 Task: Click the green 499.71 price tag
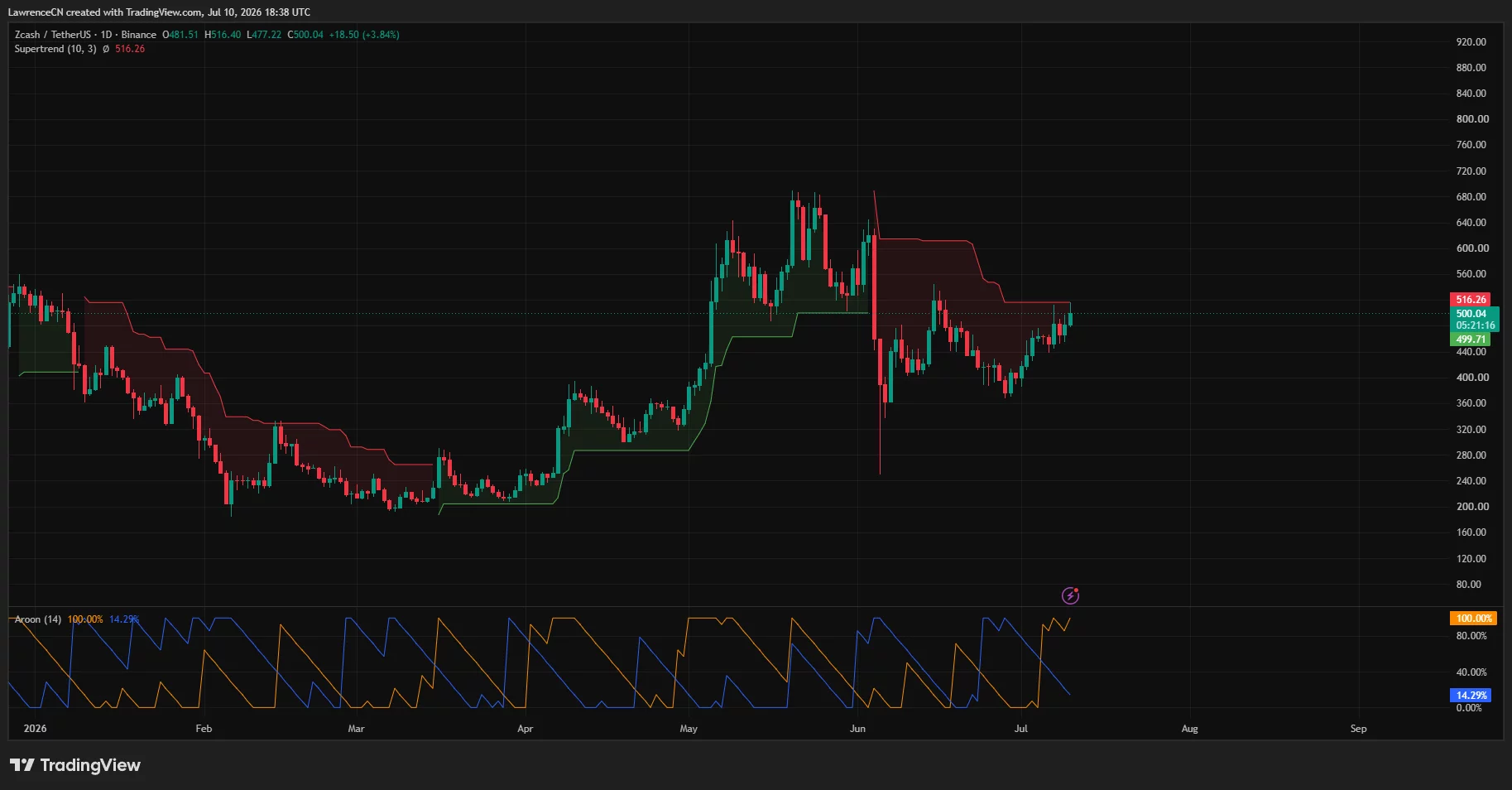1471,340
